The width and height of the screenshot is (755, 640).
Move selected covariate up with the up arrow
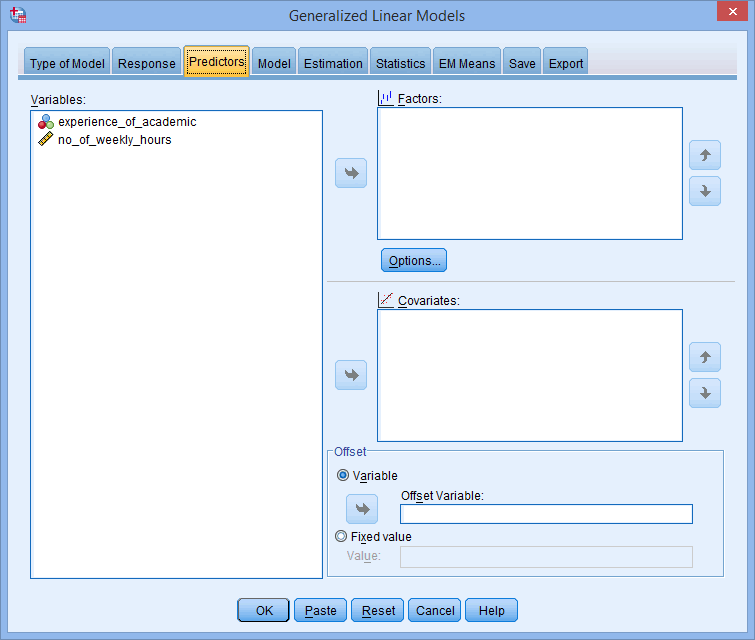pyautogui.click(x=704, y=357)
